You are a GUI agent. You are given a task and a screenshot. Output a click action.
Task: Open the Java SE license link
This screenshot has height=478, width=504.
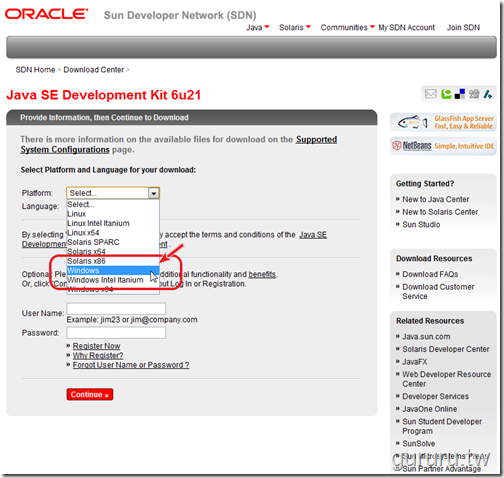click(313, 235)
